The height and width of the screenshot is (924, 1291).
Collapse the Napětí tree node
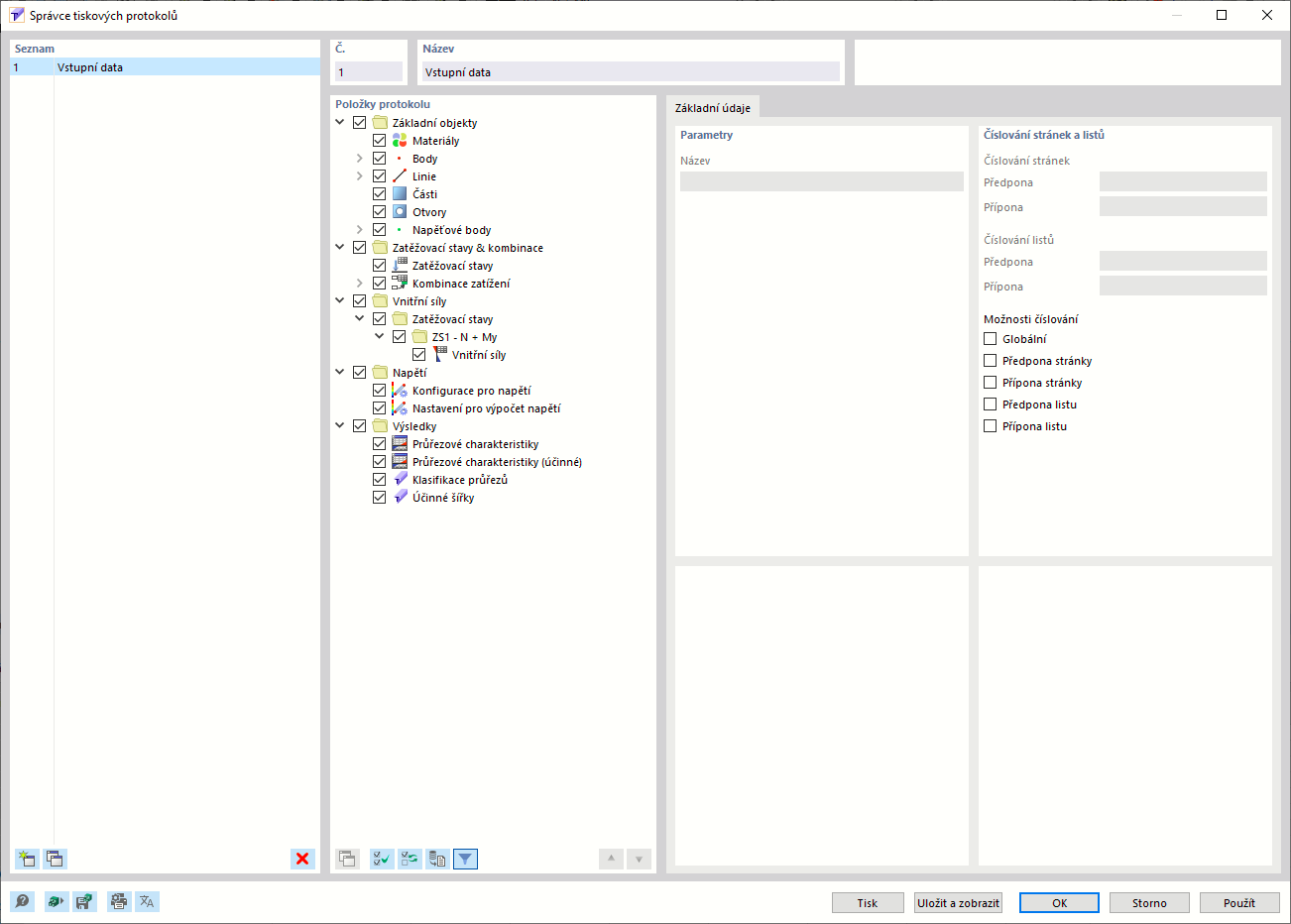click(x=340, y=373)
